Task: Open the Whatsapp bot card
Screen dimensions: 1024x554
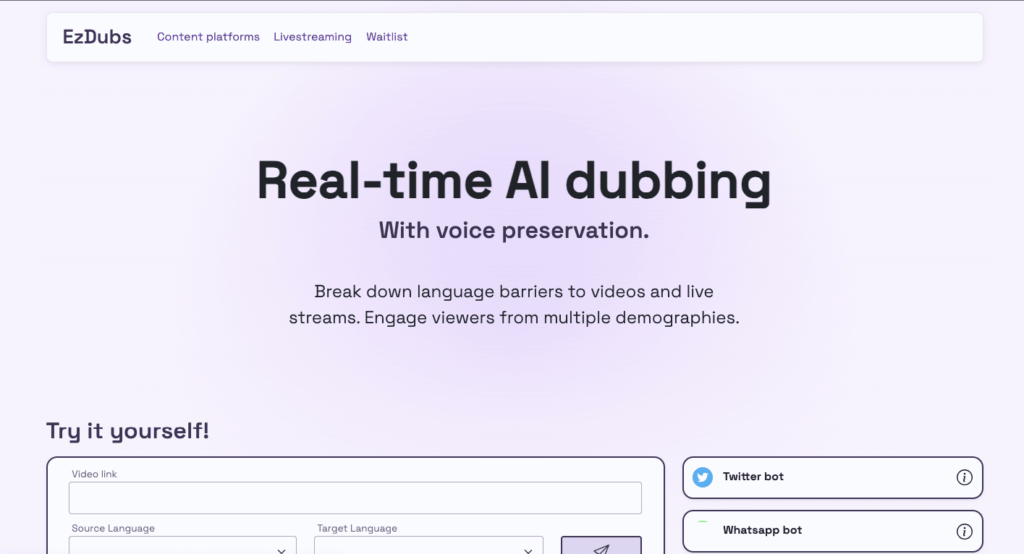Action: click(x=833, y=531)
